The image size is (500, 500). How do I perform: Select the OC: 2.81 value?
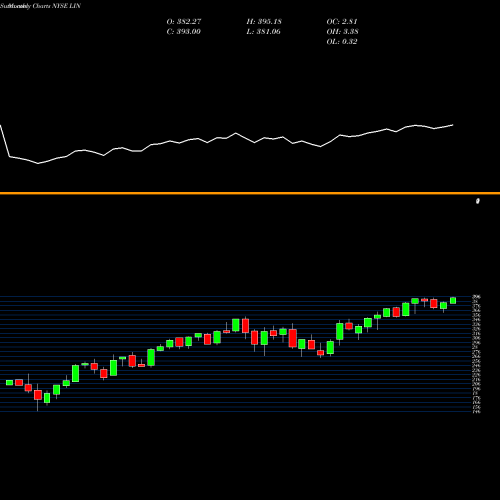[342, 22]
